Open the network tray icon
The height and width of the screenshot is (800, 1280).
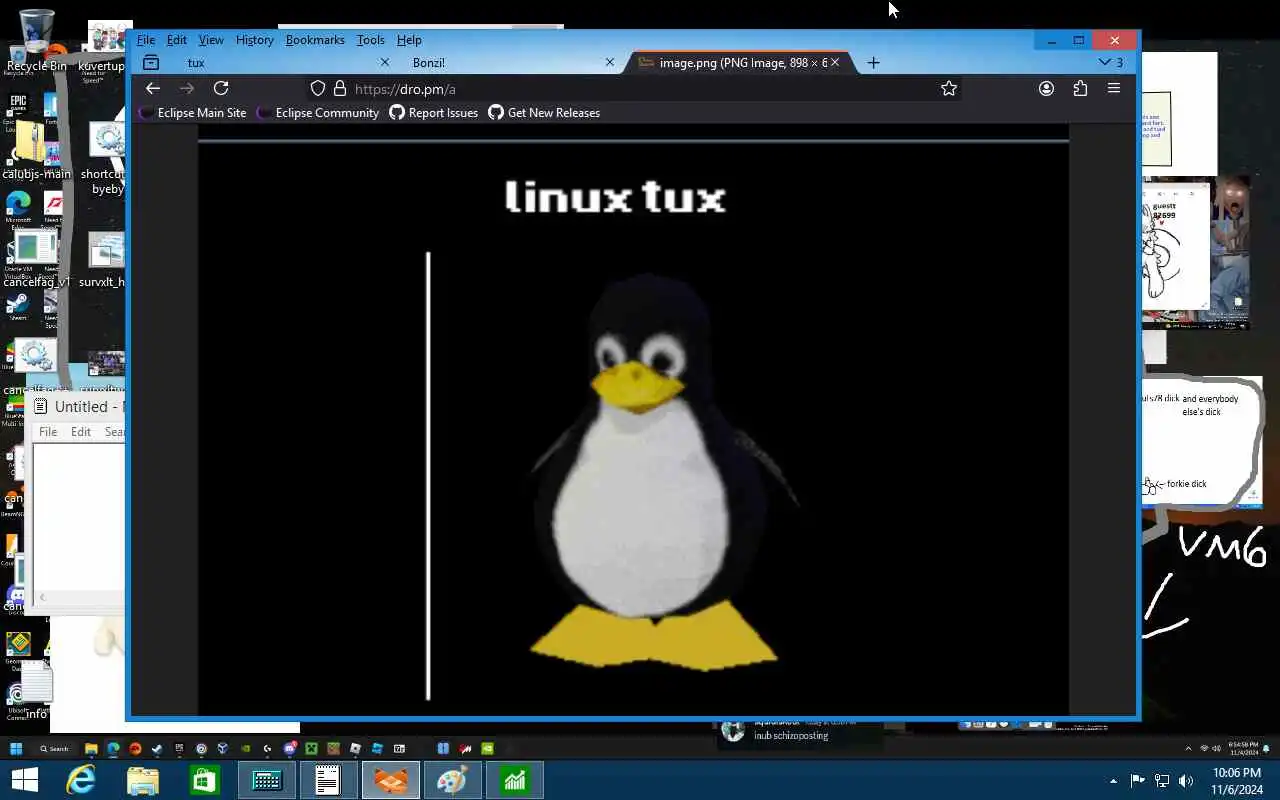[1162, 781]
